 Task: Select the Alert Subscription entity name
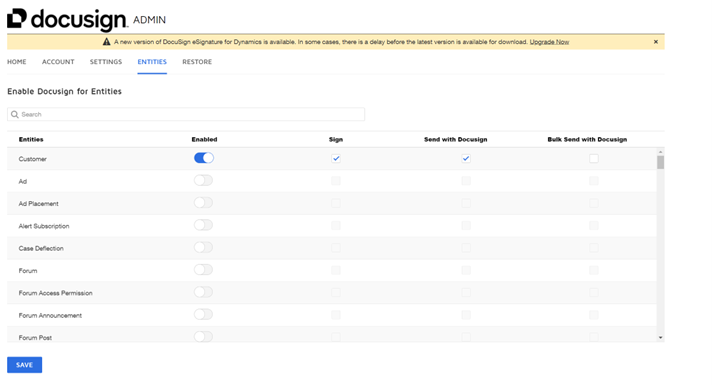tap(44, 226)
